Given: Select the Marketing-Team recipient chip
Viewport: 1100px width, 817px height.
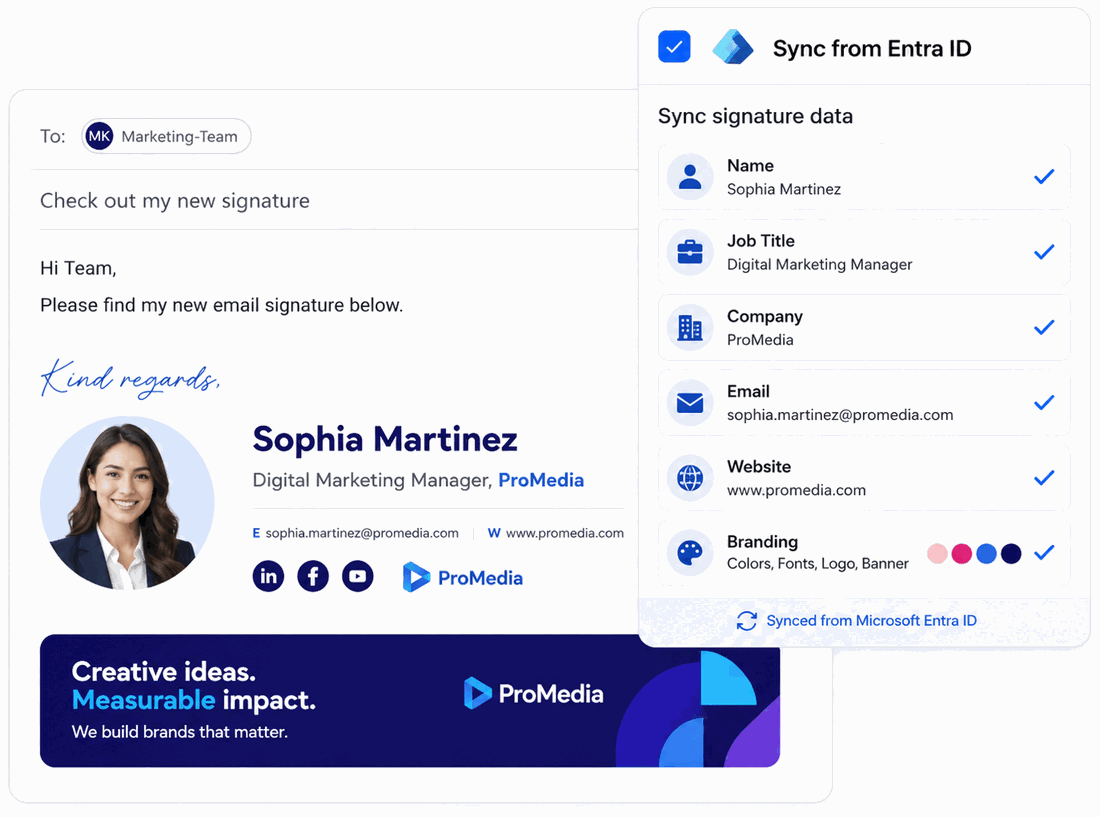Looking at the screenshot, I should tap(166, 136).
